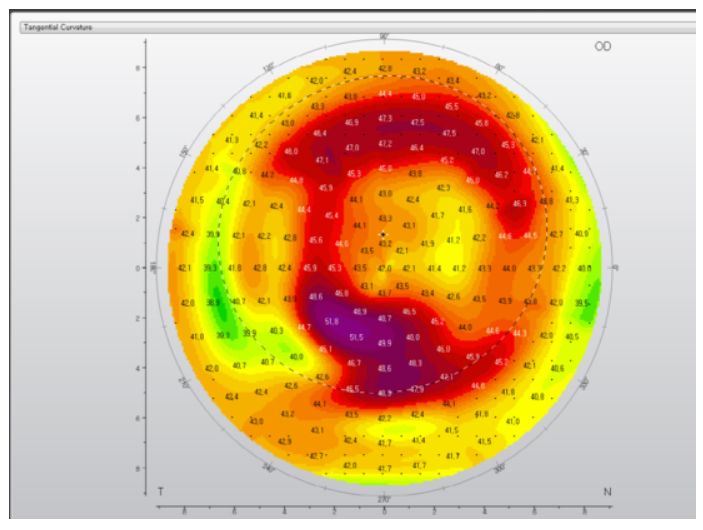703x530 pixels.
Task: Select the 51.5 value in purple zone
Action: click(x=356, y=338)
